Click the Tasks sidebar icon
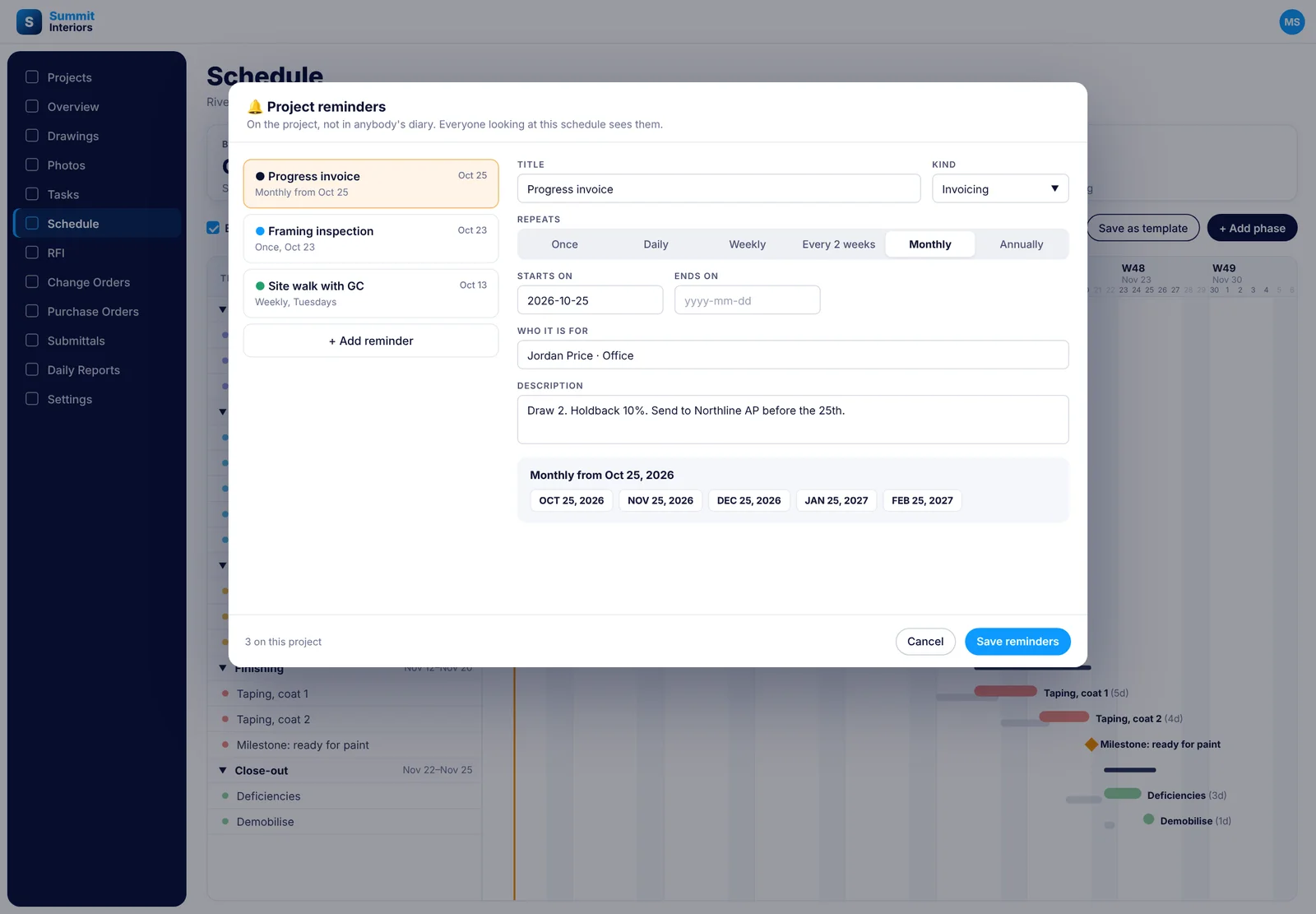 click(x=32, y=194)
